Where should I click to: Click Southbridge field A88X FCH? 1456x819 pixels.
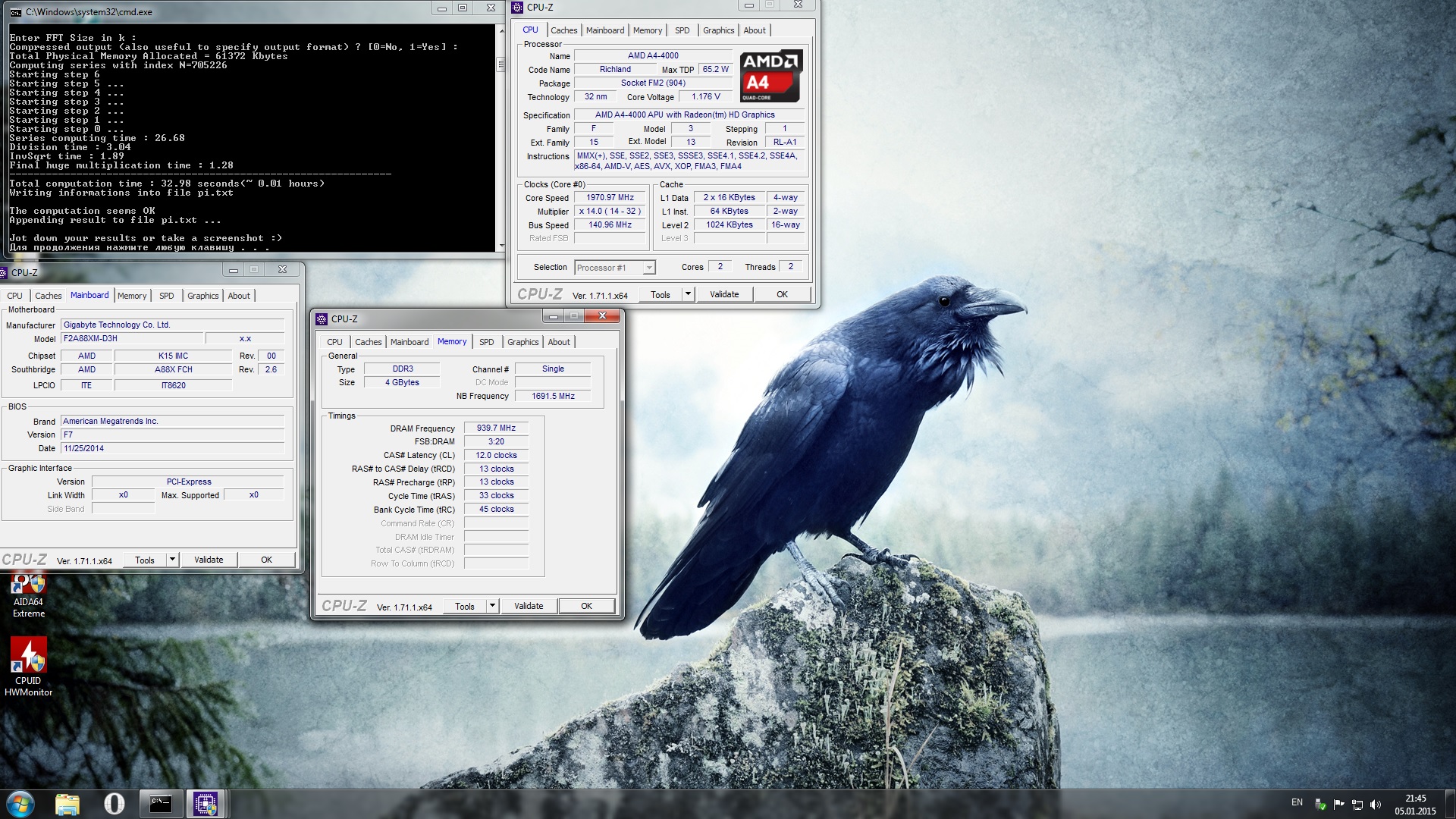(x=174, y=370)
